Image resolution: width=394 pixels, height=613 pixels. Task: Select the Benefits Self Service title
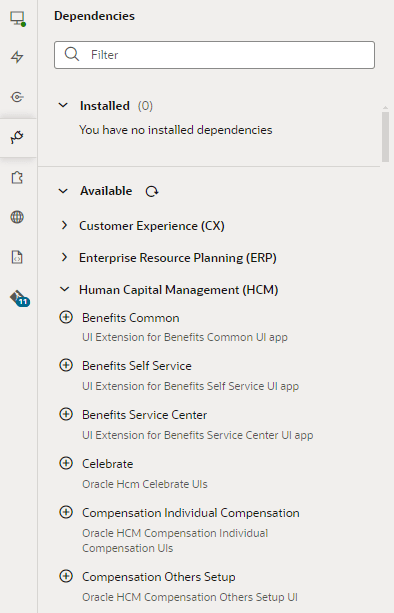[137, 366]
